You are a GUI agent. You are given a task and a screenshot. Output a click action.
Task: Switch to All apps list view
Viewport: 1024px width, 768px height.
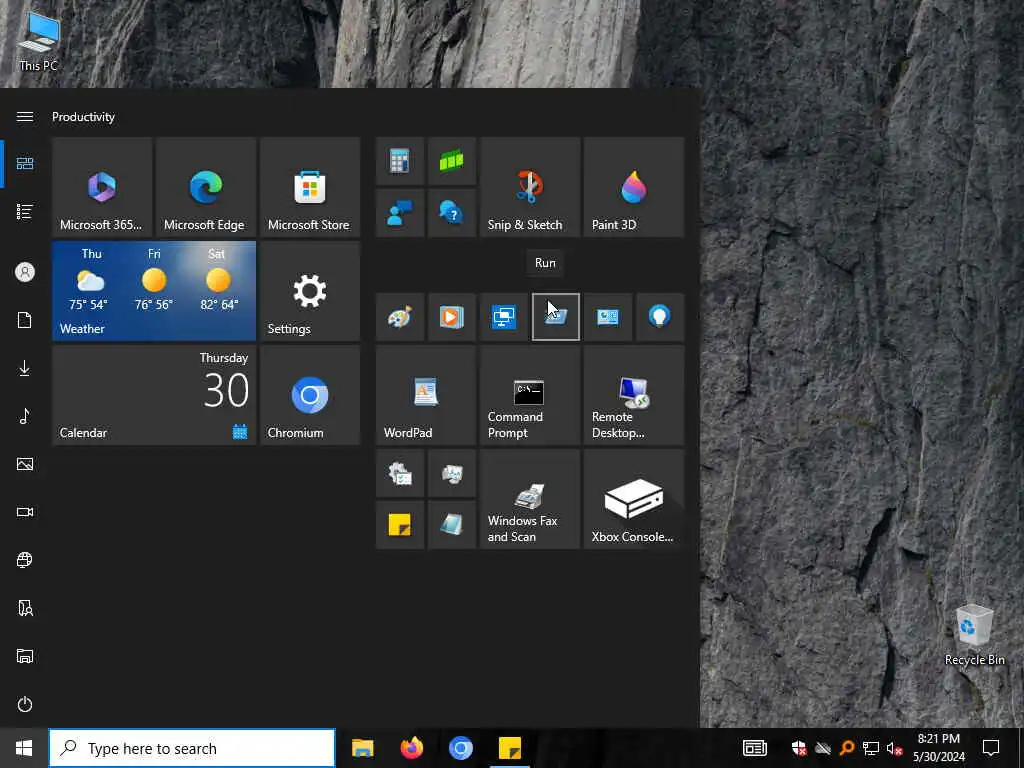click(25, 212)
